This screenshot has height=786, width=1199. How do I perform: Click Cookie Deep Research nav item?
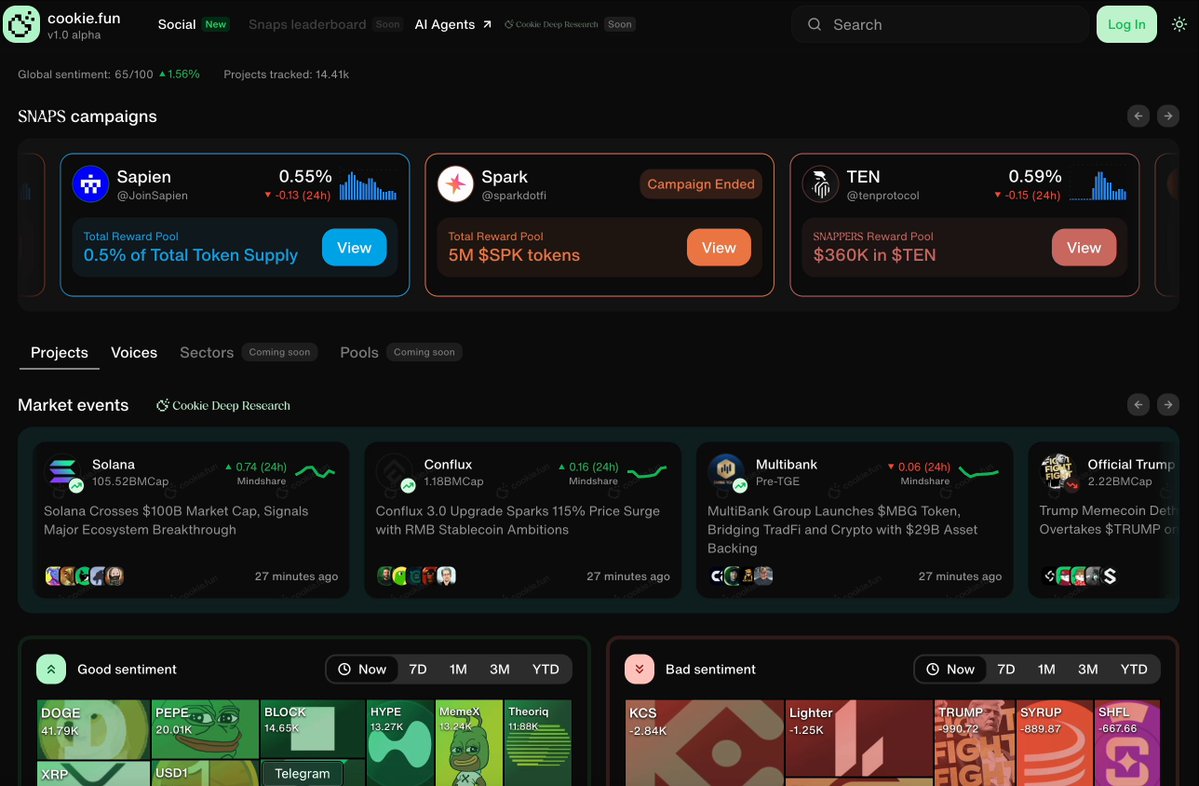click(x=551, y=24)
